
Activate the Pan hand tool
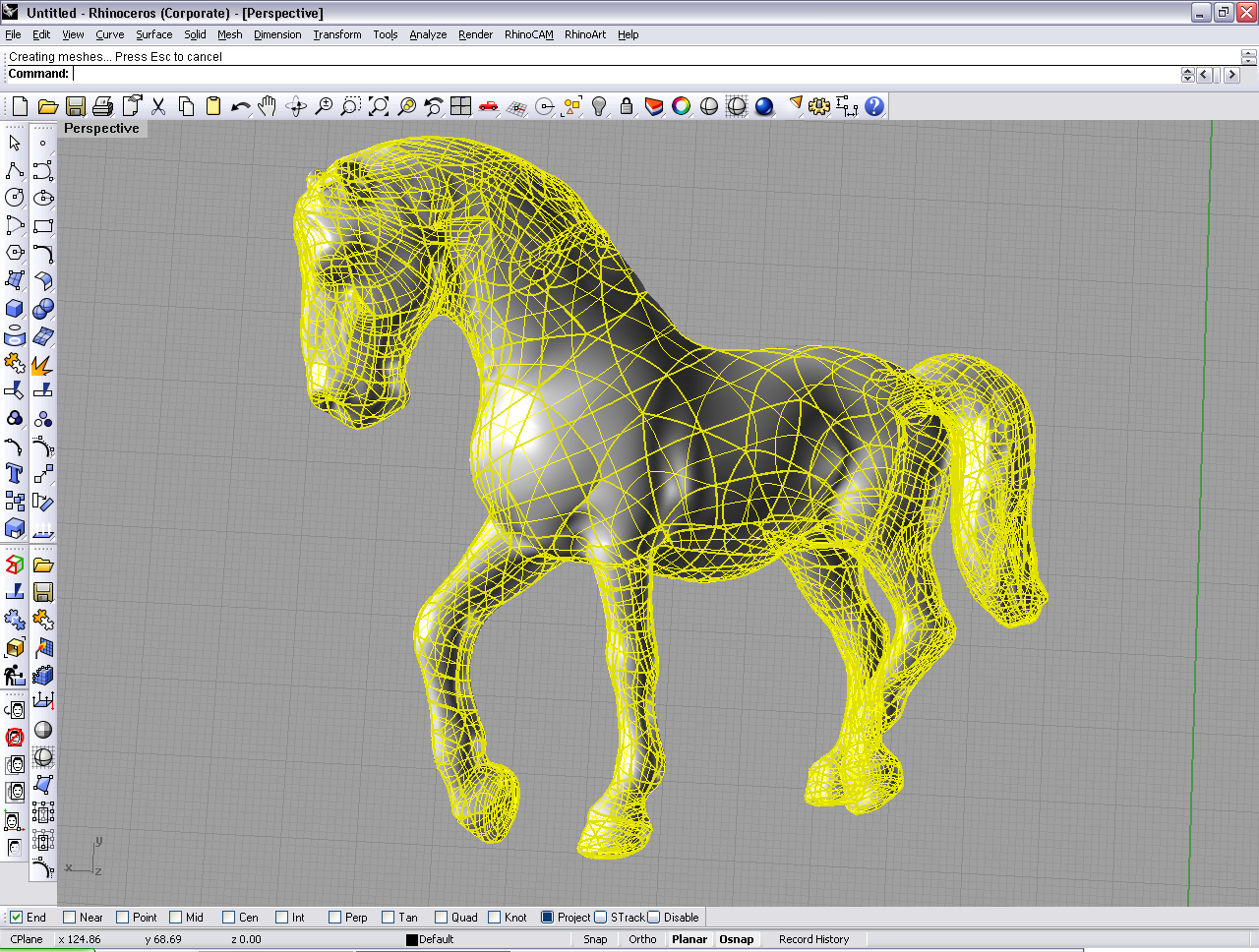click(268, 106)
